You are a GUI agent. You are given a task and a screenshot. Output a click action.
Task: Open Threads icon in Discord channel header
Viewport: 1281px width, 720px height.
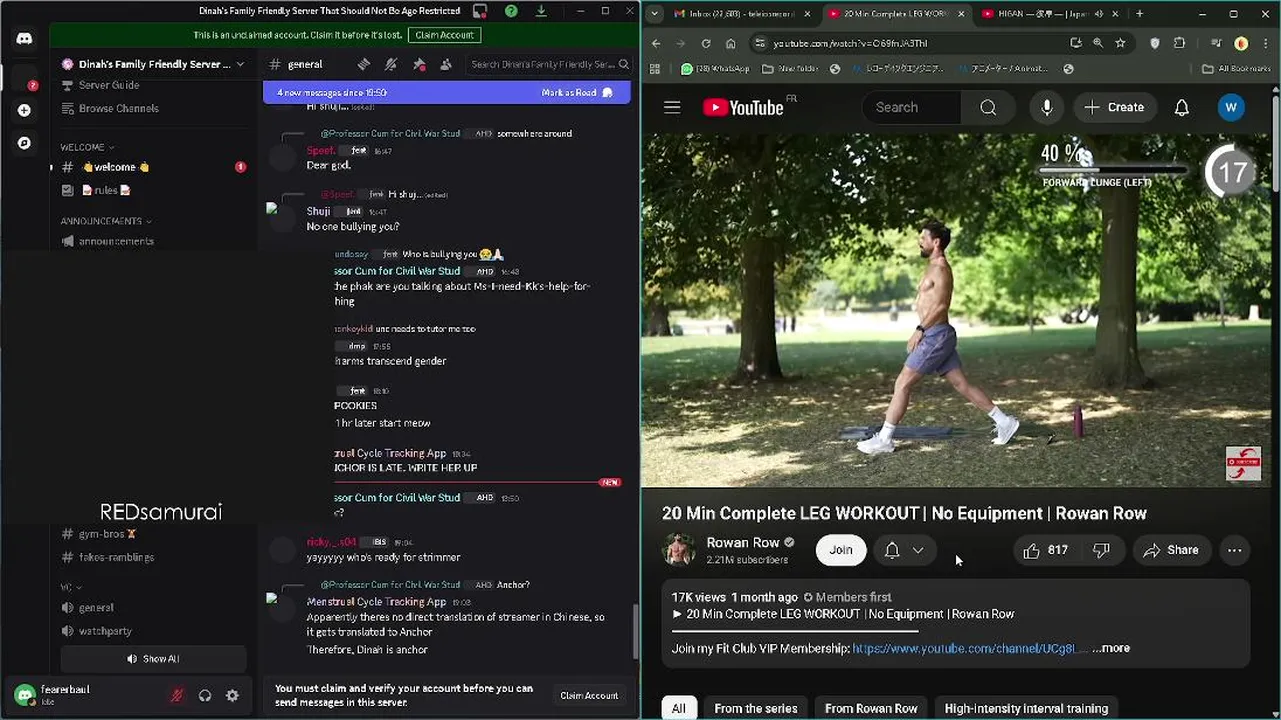tap(364, 64)
